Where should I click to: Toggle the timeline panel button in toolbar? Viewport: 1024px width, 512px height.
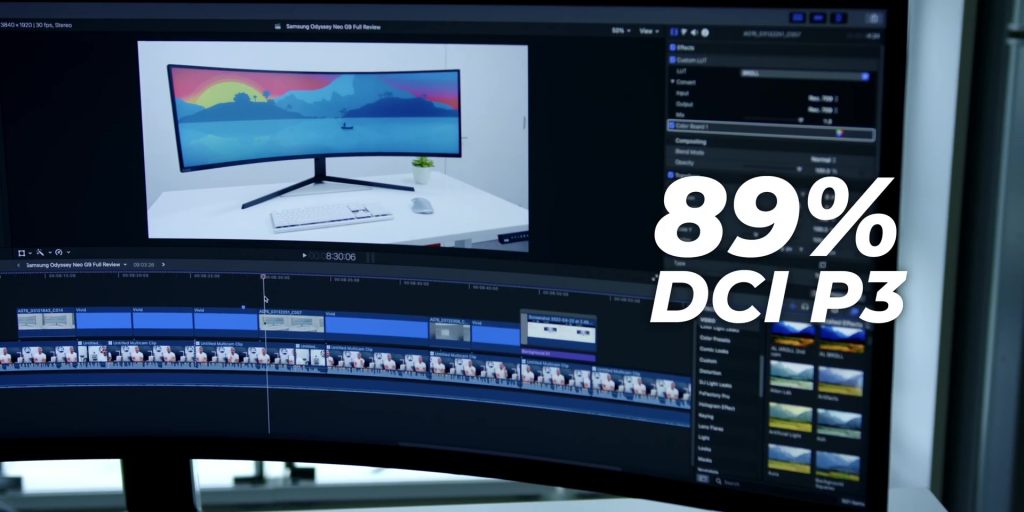point(818,18)
